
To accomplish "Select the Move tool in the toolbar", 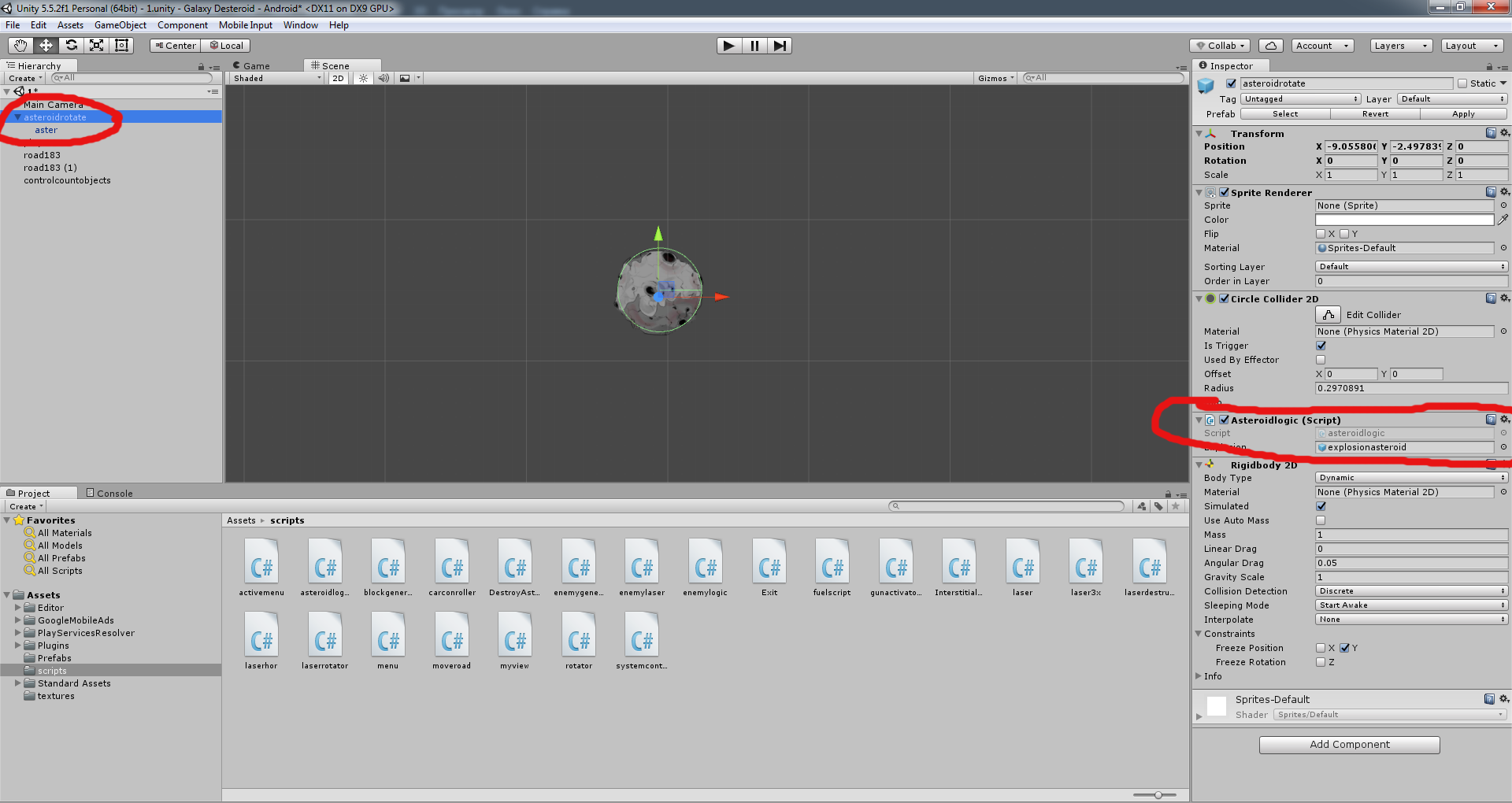I will 45,45.
